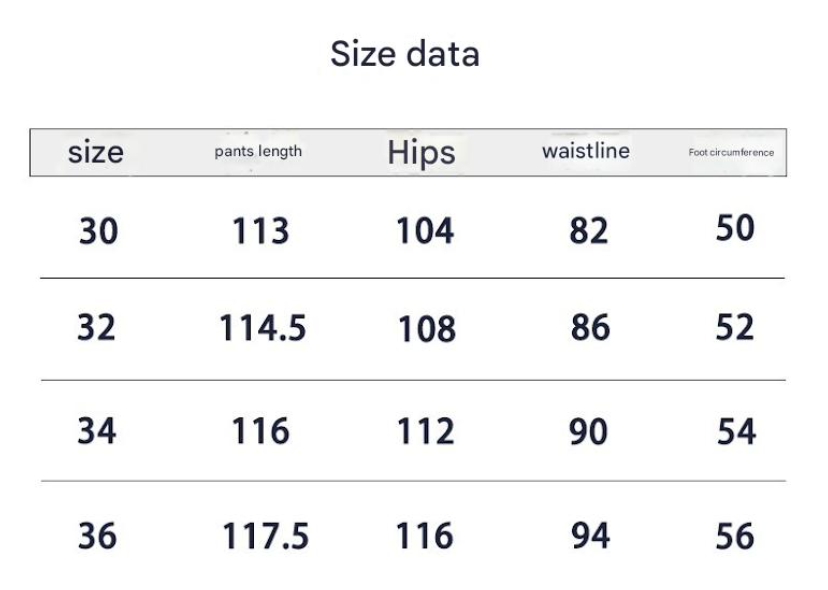
Task: Click the waistline value 82
Action: click(x=589, y=232)
